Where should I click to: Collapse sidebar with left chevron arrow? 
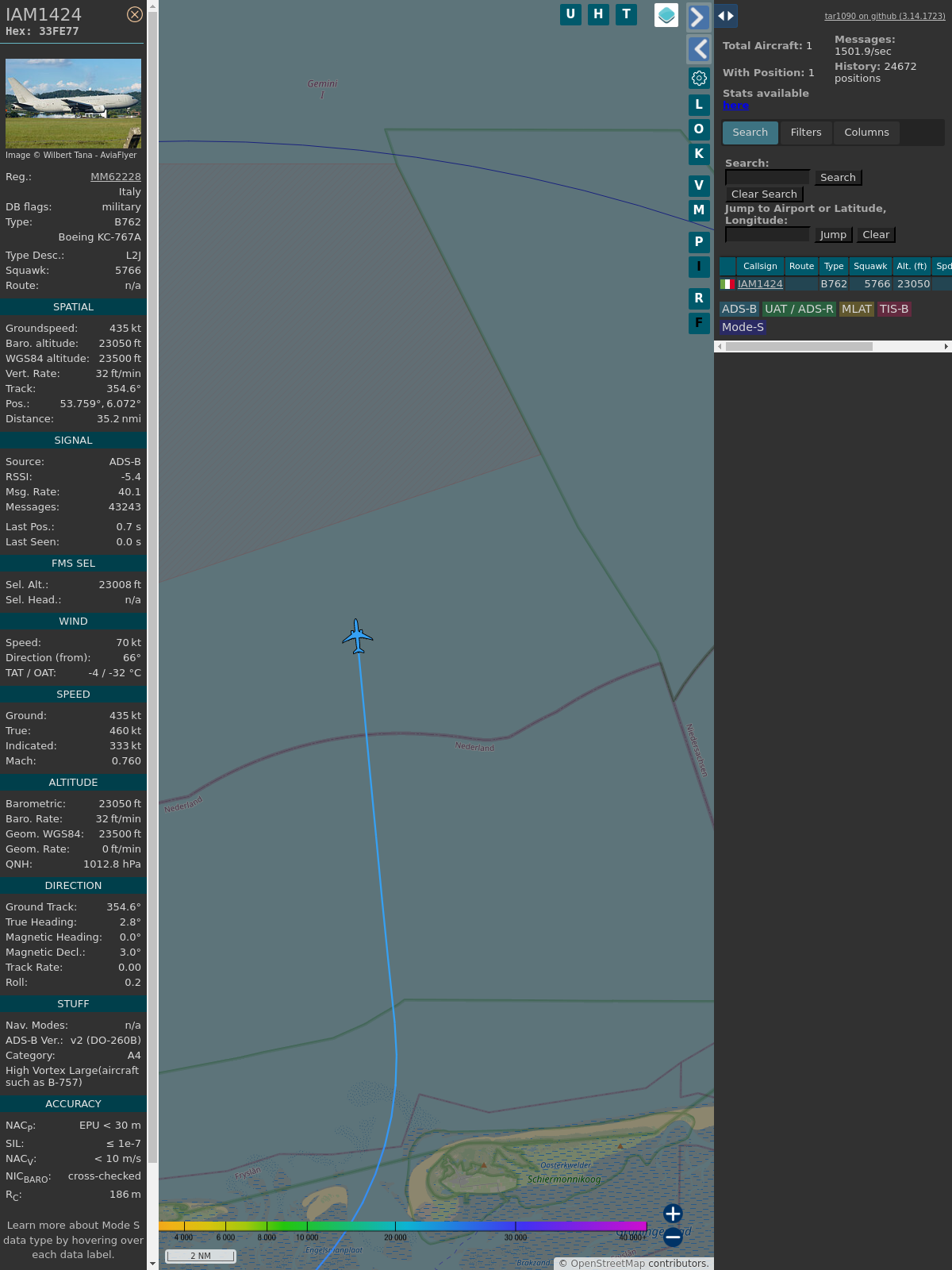[x=698, y=49]
